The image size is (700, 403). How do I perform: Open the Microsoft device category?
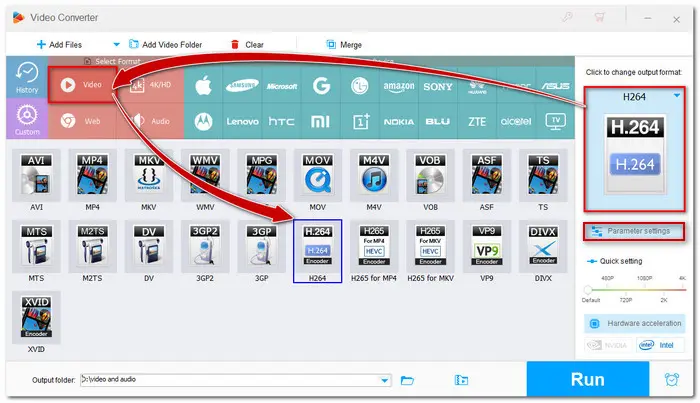(x=281, y=85)
